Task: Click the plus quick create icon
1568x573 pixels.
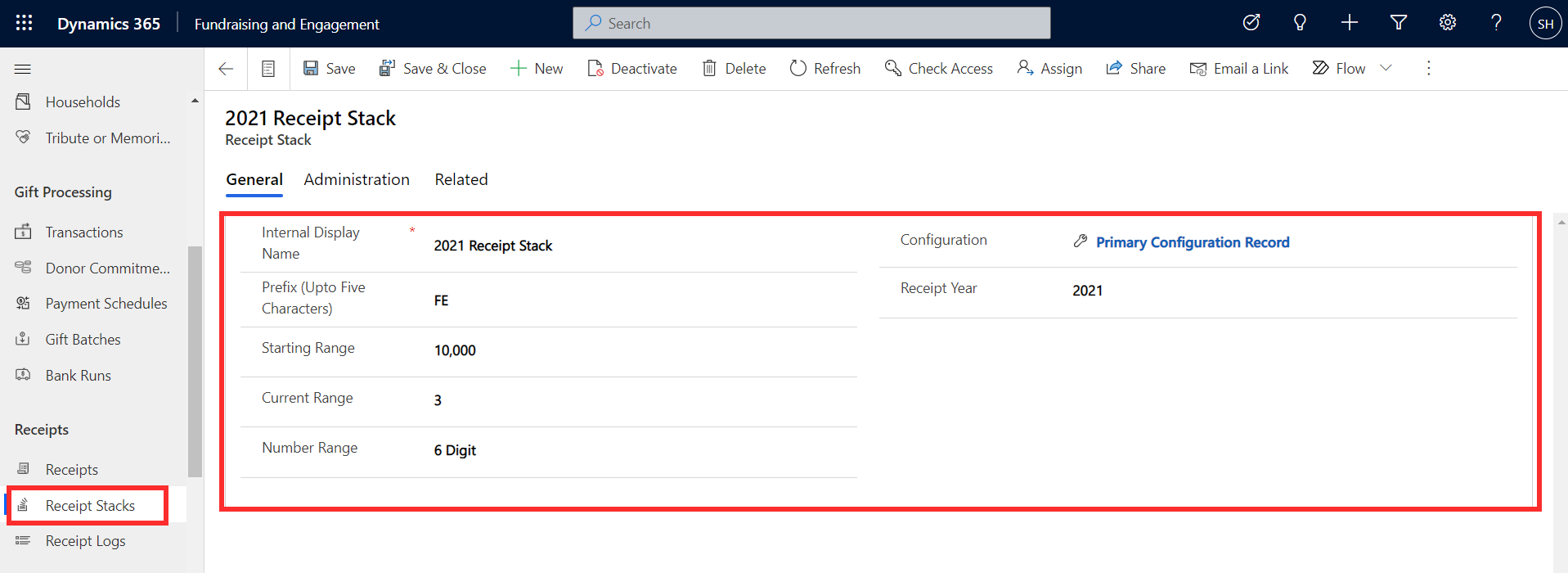Action: point(1350,23)
